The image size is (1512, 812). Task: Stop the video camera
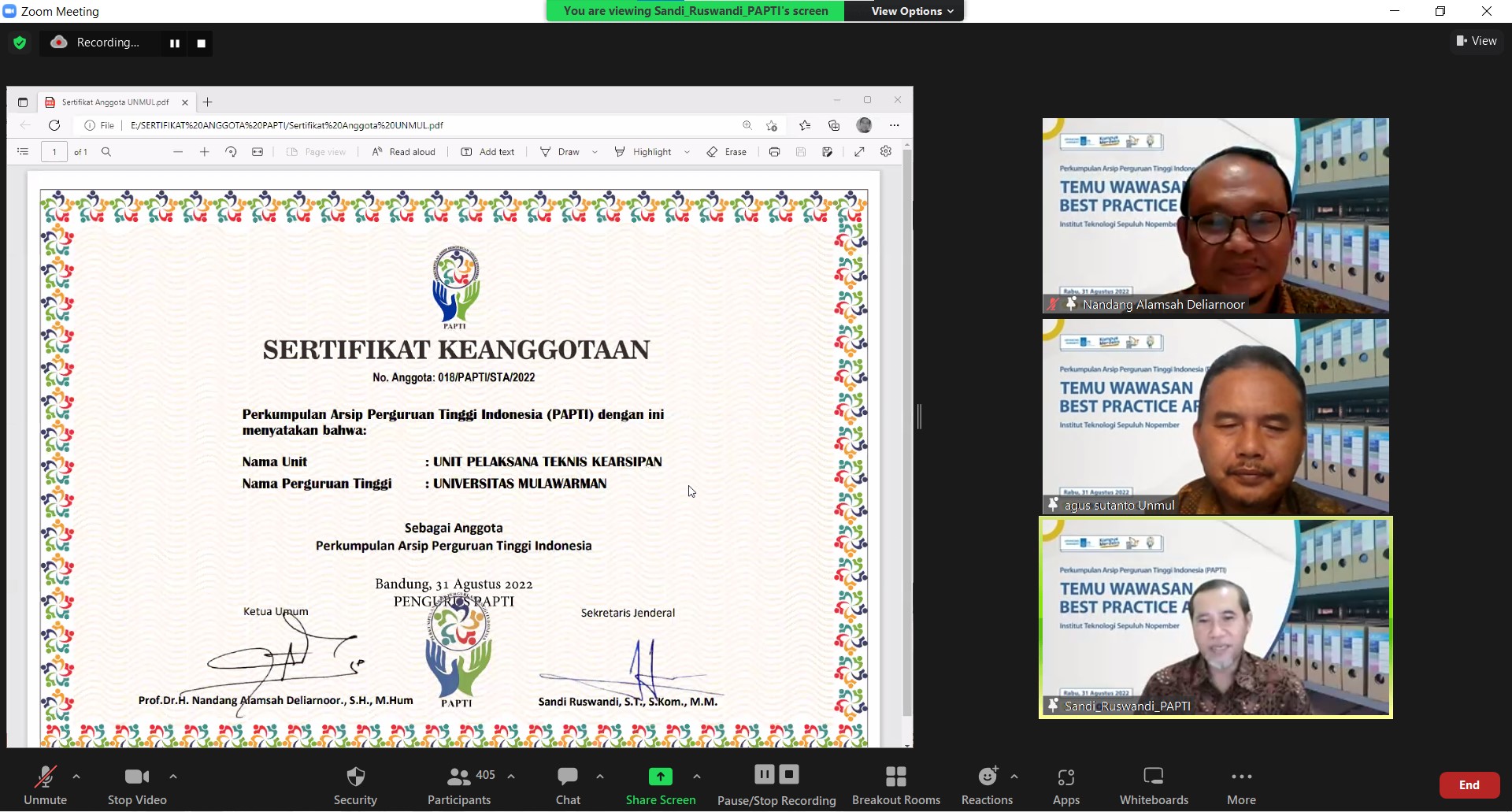coord(137,777)
